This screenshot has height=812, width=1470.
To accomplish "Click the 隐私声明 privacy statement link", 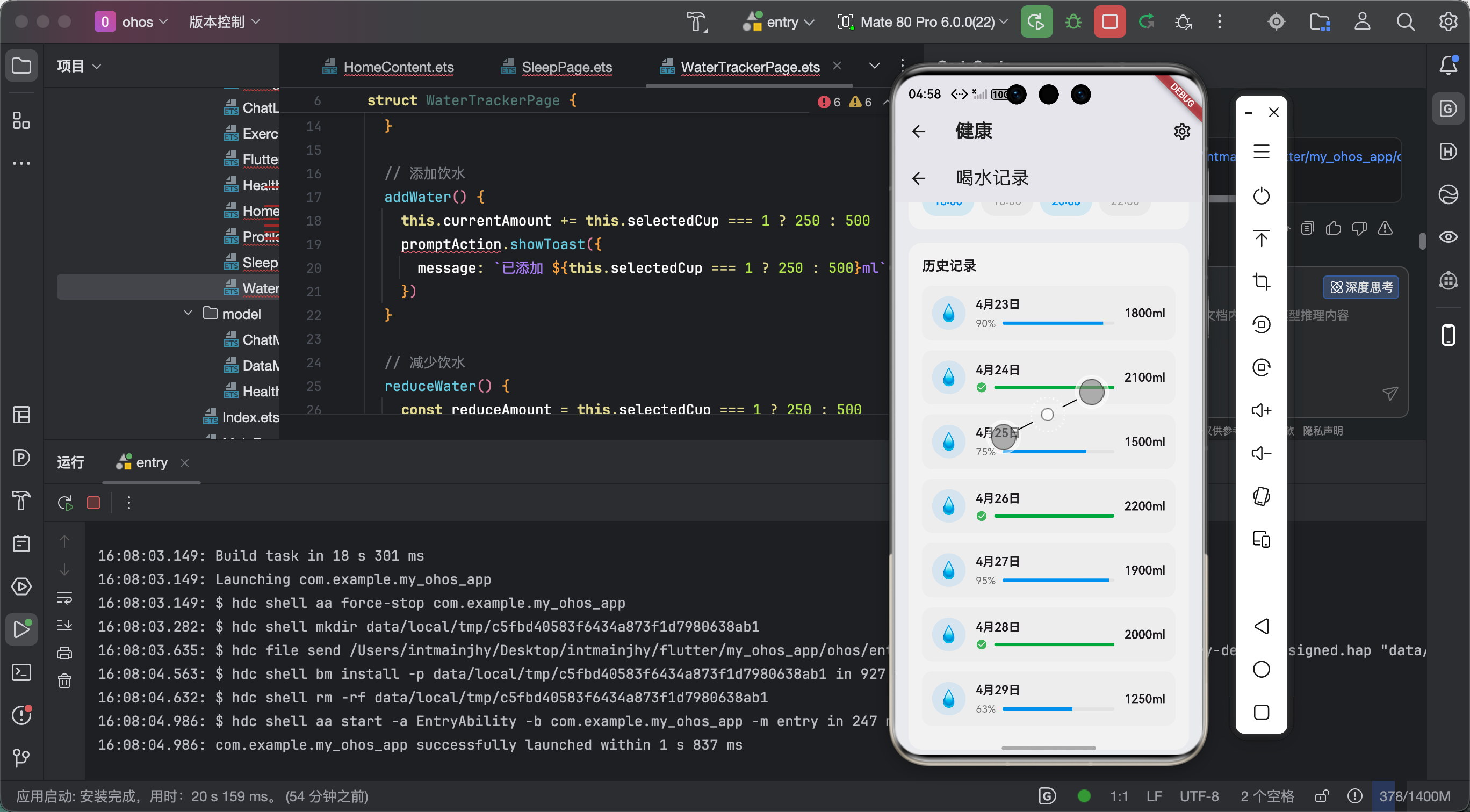I will (x=1323, y=431).
